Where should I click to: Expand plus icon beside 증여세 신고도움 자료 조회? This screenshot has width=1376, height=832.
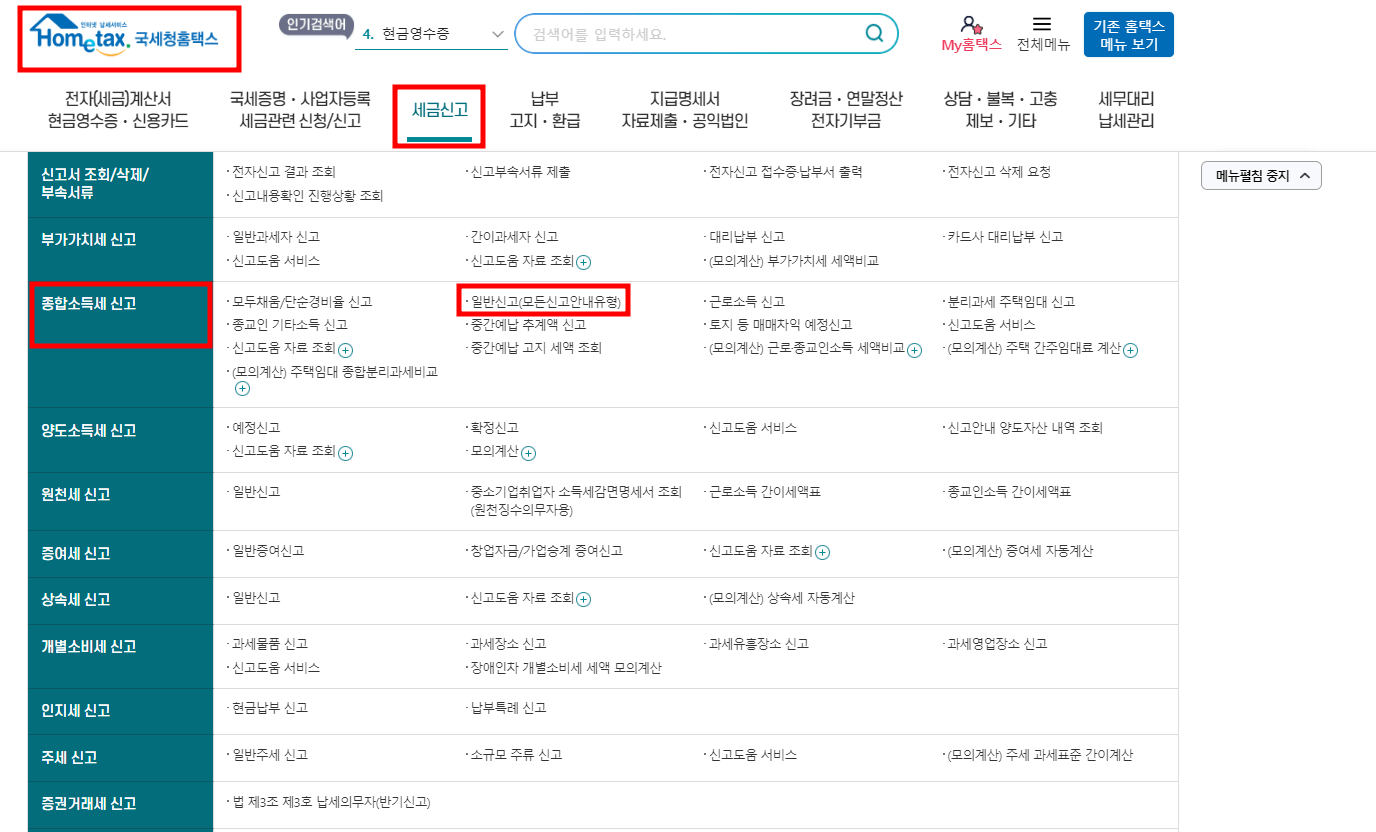822,552
